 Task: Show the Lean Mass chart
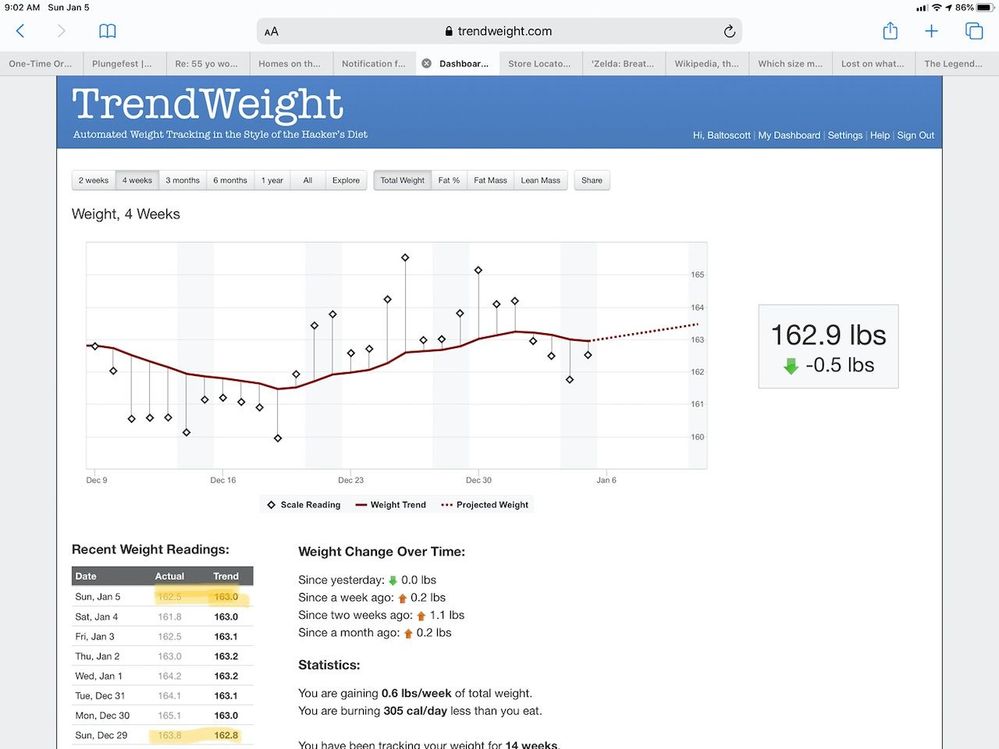(x=540, y=181)
